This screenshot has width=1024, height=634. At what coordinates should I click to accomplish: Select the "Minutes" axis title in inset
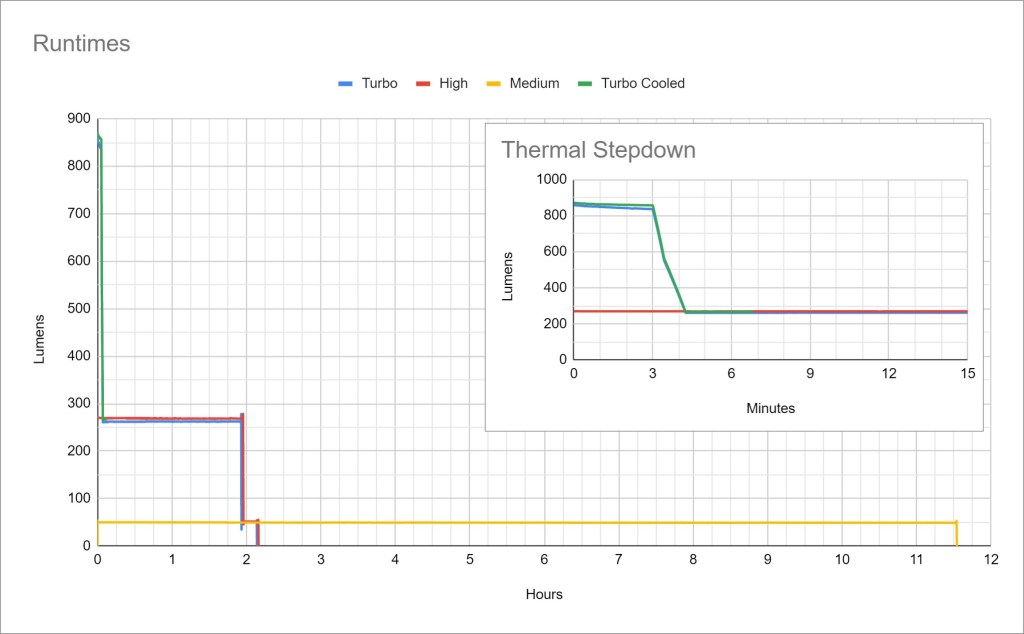(x=770, y=408)
